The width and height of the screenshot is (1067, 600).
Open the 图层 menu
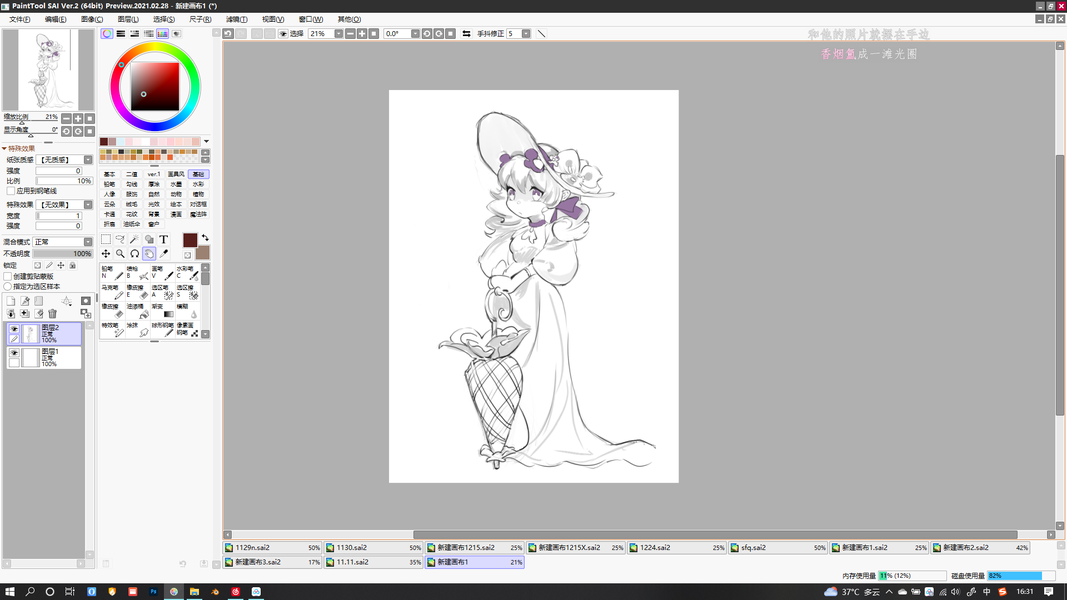click(128, 19)
